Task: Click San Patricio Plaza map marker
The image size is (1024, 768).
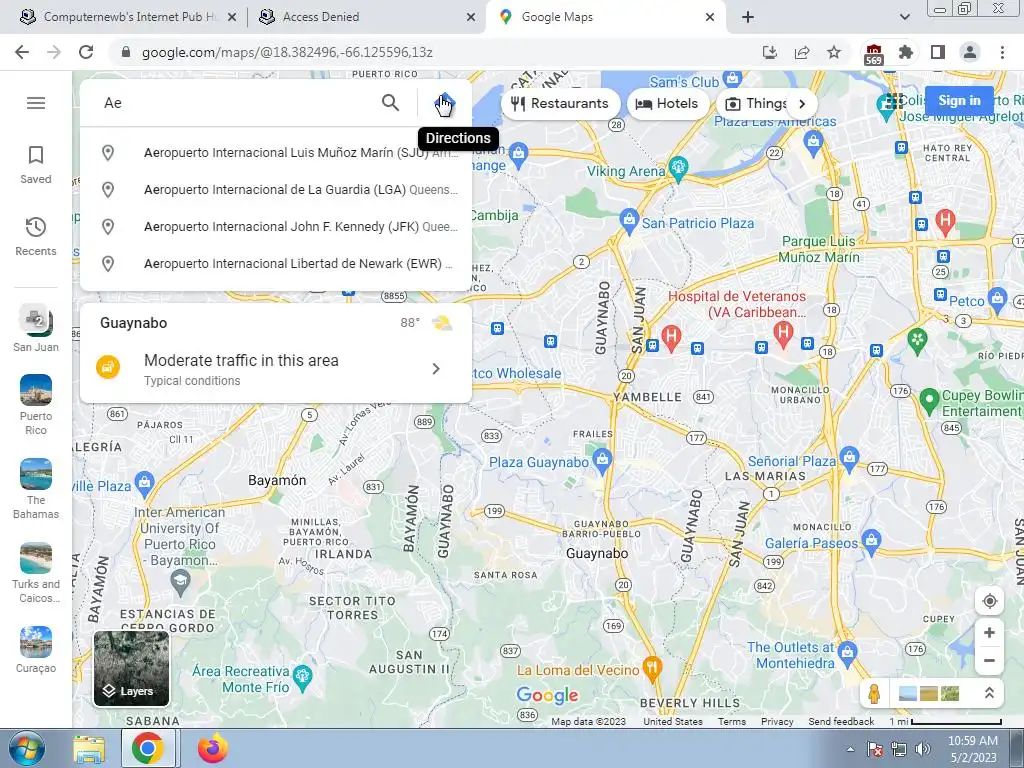Action: [x=628, y=221]
